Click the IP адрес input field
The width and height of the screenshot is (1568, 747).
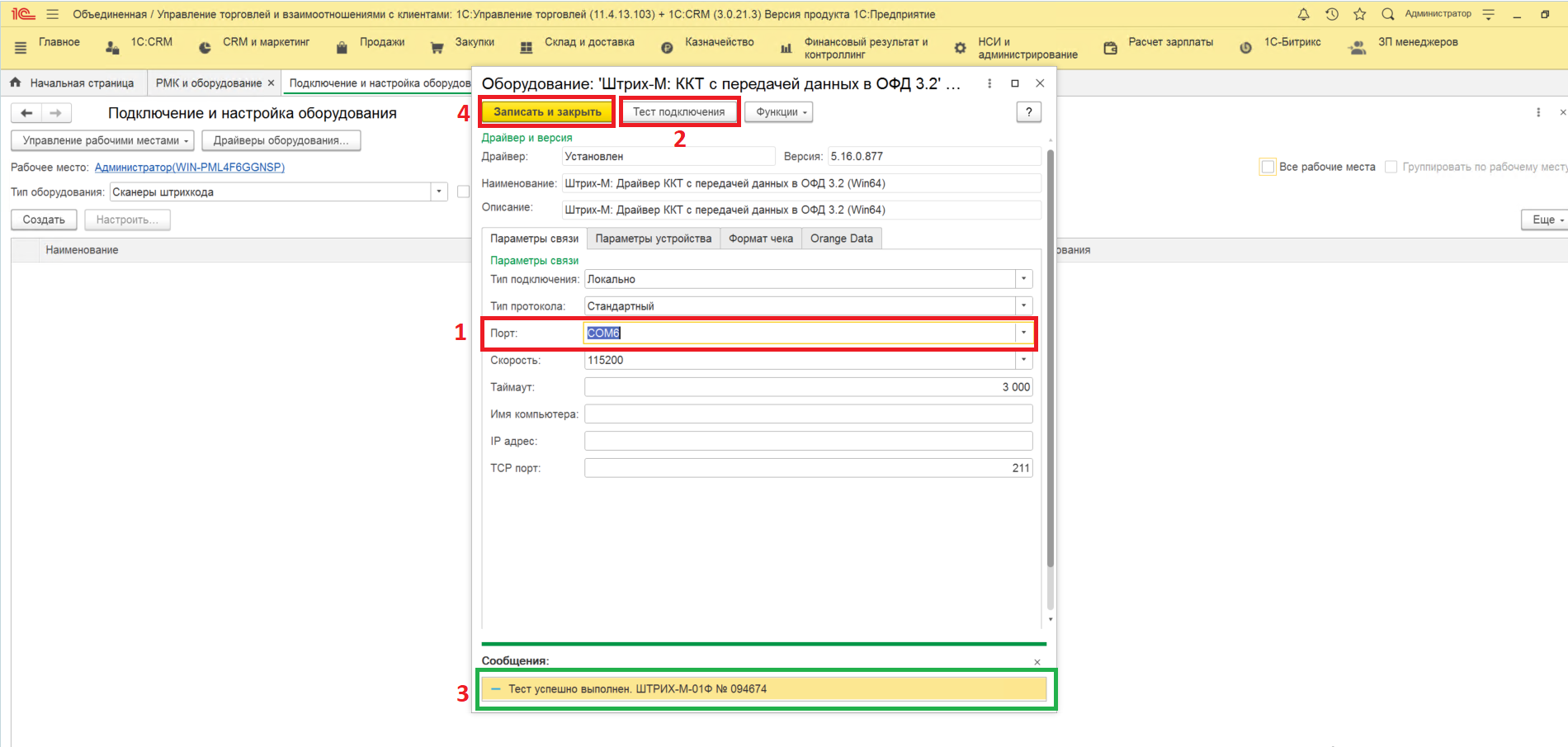click(808, 441)
